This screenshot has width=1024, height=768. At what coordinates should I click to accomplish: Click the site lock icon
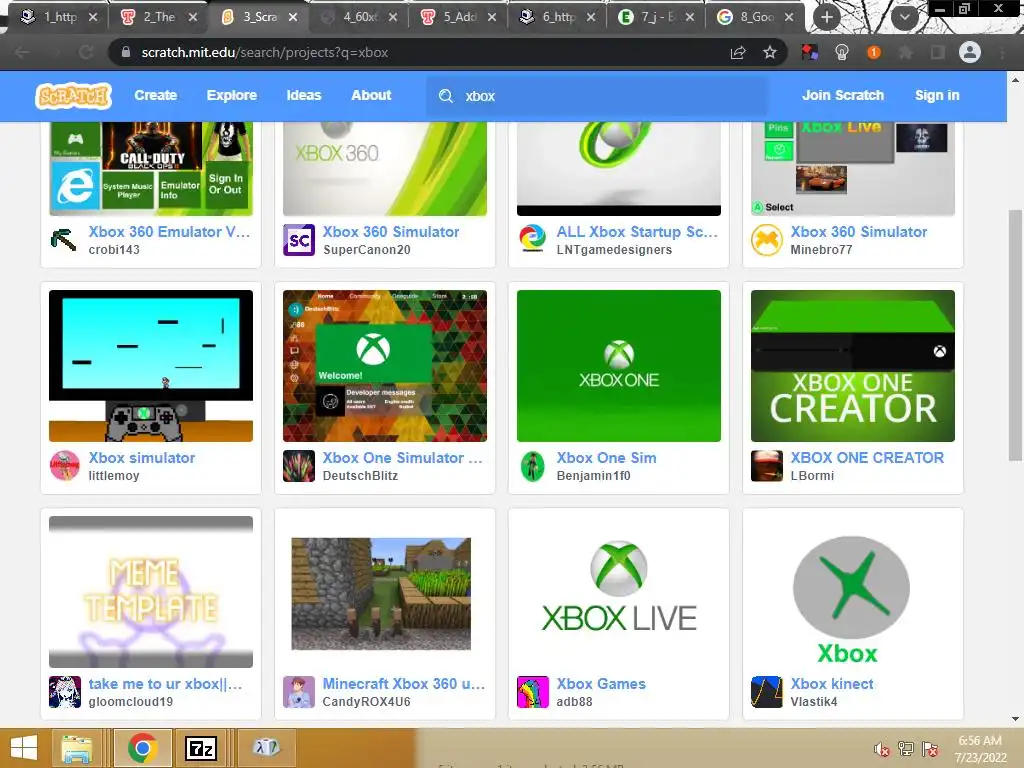point(126,52)
